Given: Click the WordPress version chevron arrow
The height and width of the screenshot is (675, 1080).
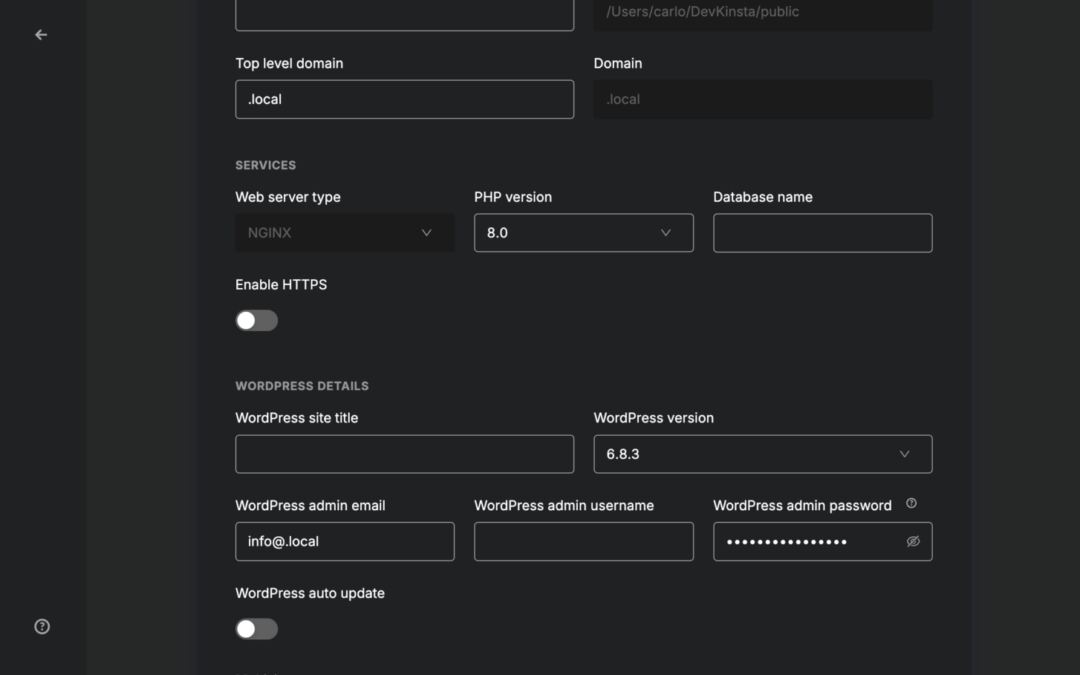Looking at the screenshot, I should click(905, 453).
